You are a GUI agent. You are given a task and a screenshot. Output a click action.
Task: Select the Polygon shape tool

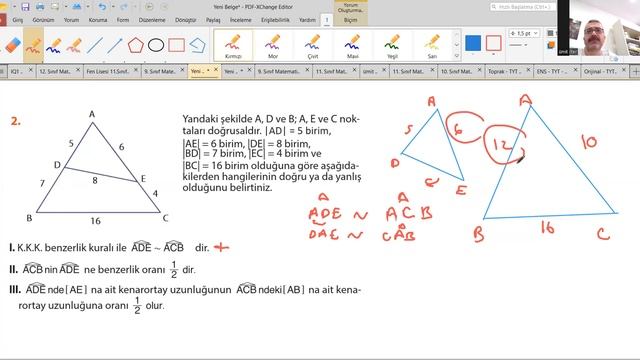click(135, 45)
